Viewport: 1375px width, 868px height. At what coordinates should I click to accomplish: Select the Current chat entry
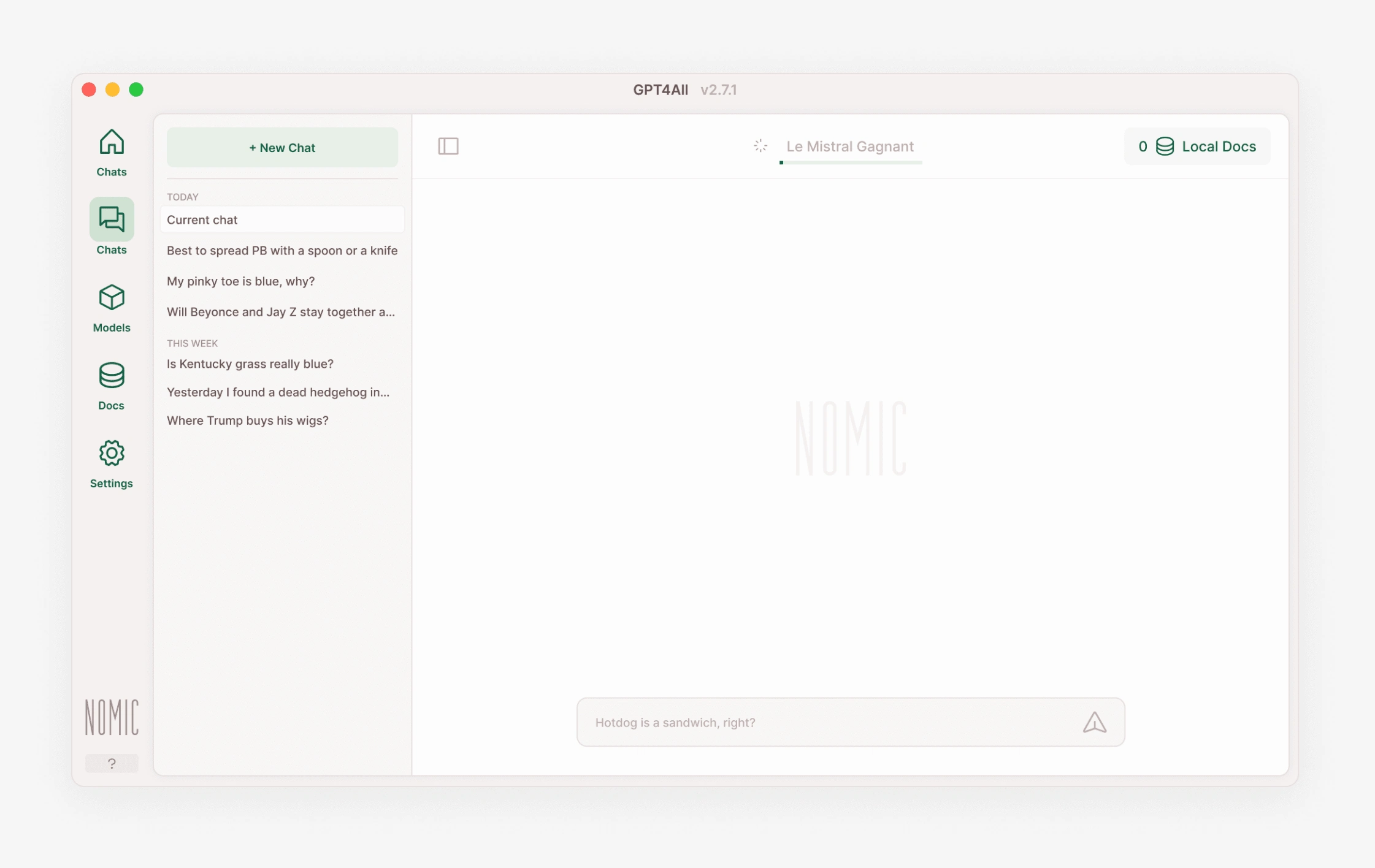point(282,220)
